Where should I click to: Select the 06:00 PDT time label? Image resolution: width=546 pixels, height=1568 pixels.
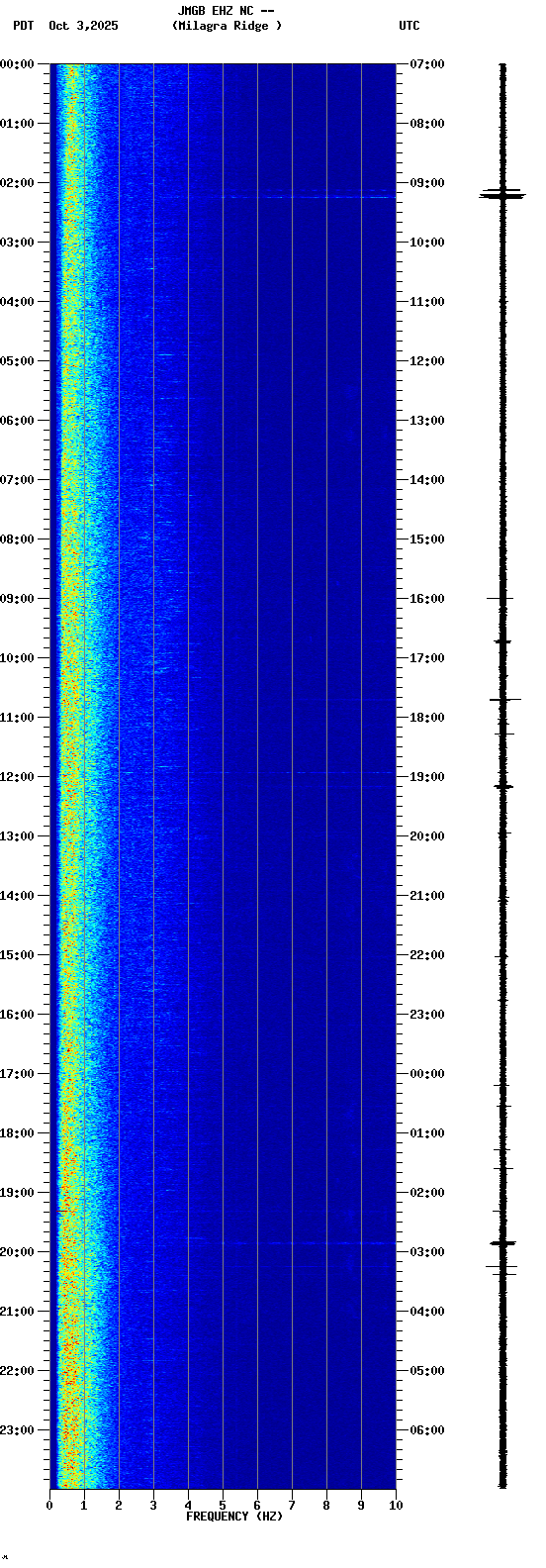(x=17, y=421)
